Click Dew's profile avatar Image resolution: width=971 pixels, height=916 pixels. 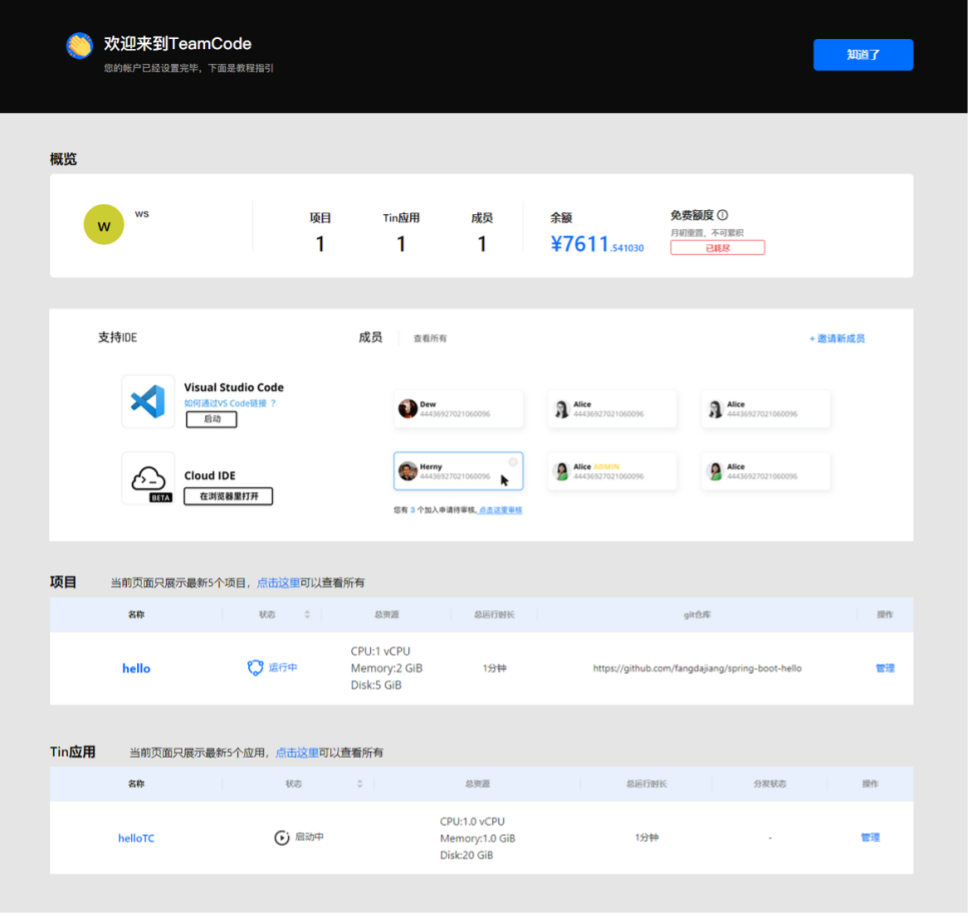[408, 409]
